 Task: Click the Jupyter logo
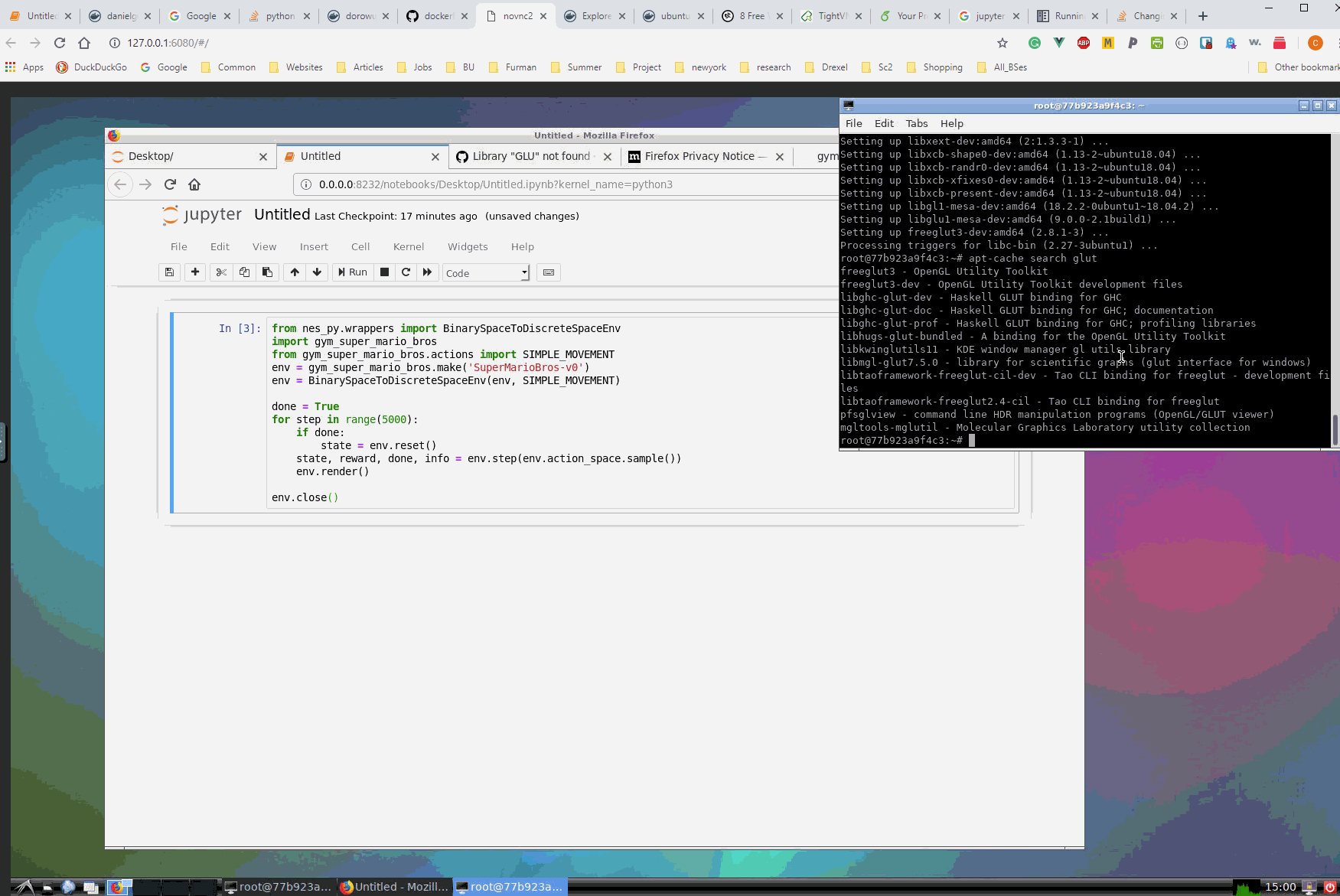[202, 215]
